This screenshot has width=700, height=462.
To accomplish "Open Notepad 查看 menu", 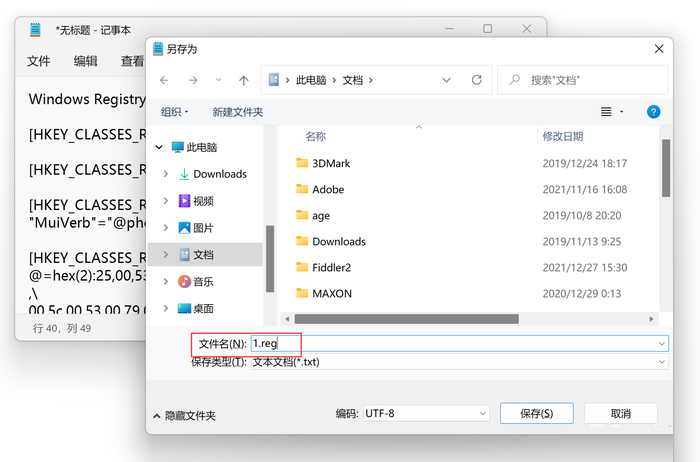I will (x=133, y=61).
